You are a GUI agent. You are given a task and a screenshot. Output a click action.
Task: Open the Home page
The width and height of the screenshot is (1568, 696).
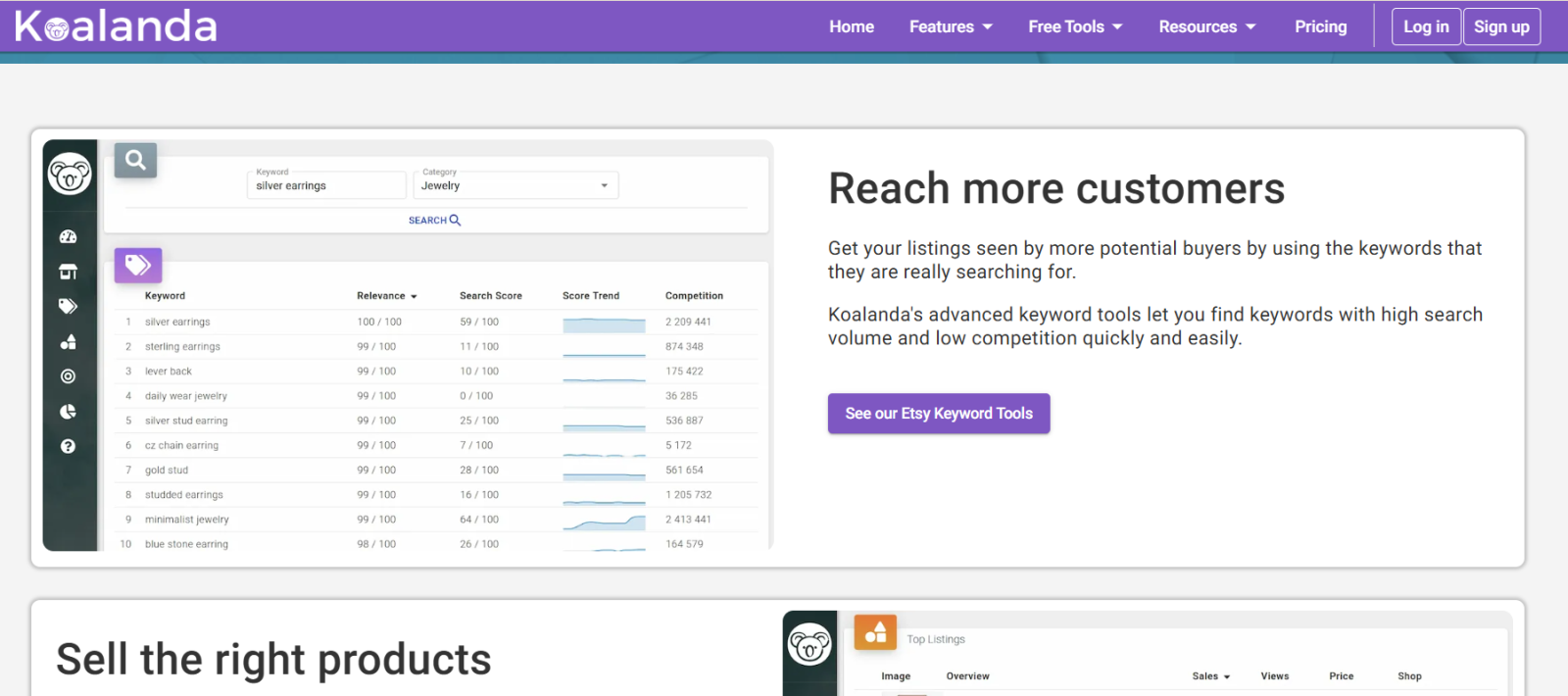pos(852,26)
